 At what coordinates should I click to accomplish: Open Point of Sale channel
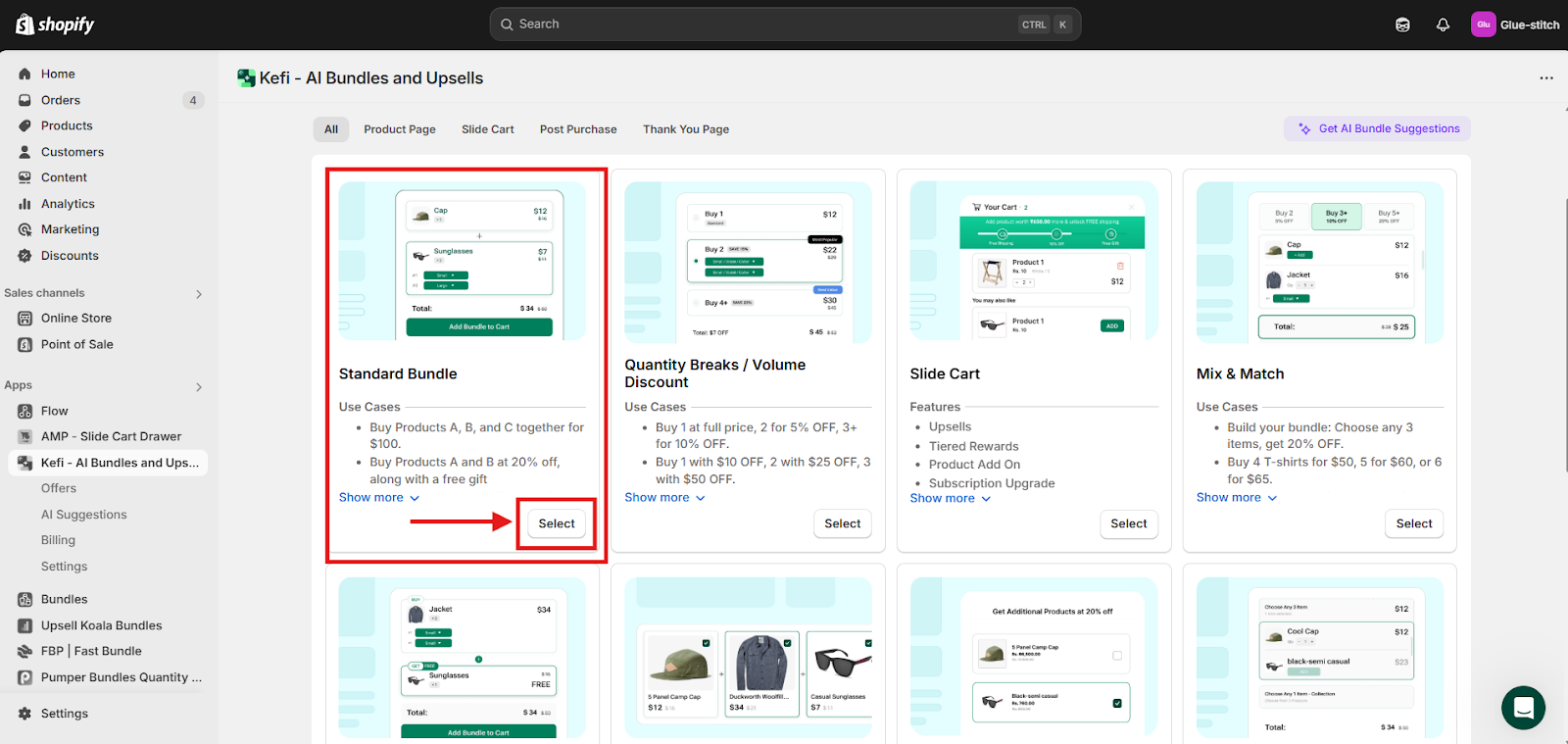click(x=76, y=344)
